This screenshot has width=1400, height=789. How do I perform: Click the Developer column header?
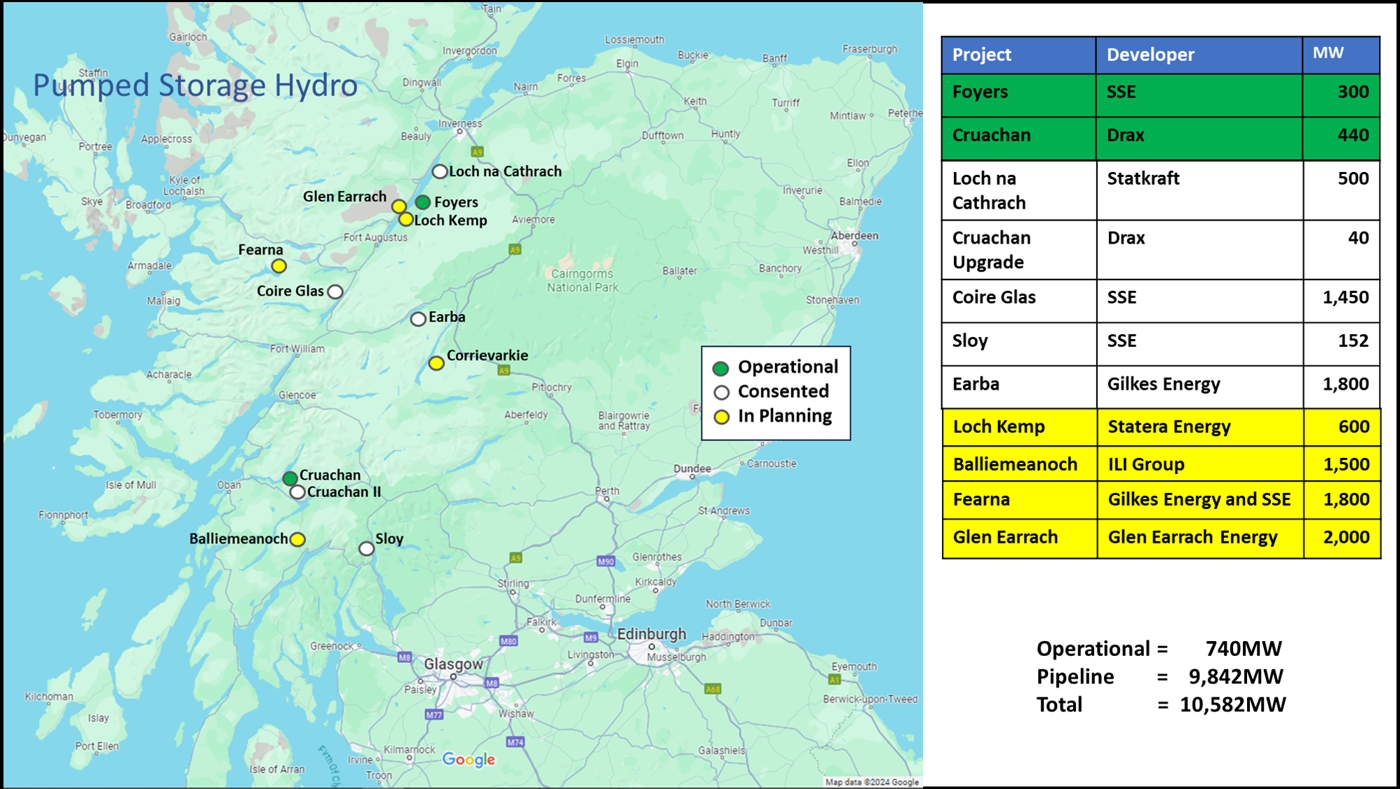[x=1199, y=55]
